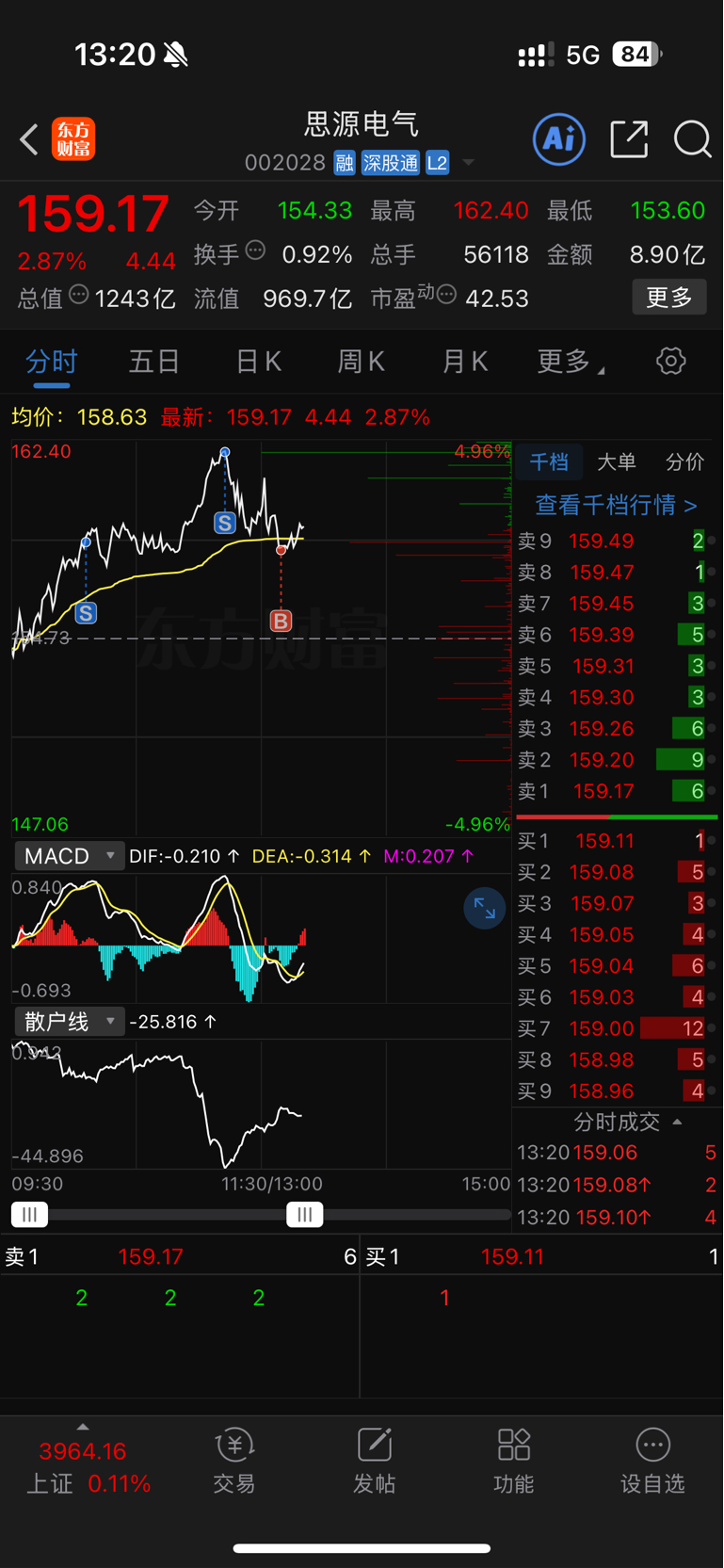Image resolution: width=724 pixels, height=1568 pixels.
Task: Tap the red B buy marker
Action: [x=281, y=621]
